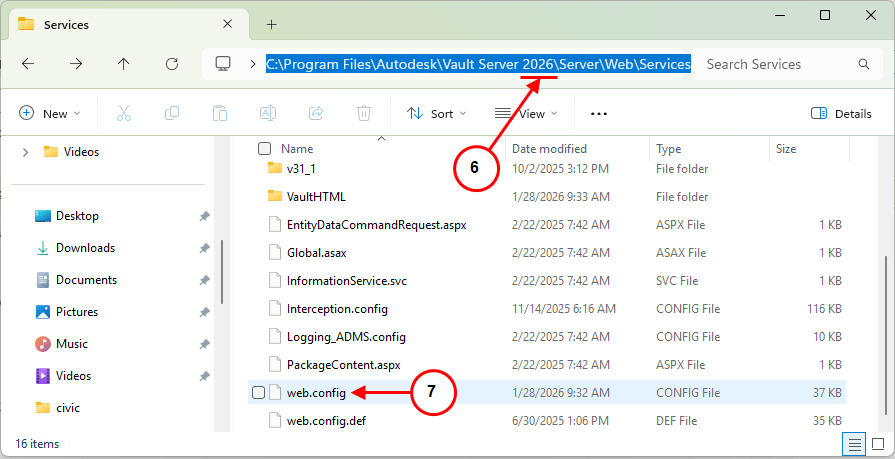Screen dimensions: 895x459
Task: Select the Logging_ADMS.config file
Action: (346, 336)
